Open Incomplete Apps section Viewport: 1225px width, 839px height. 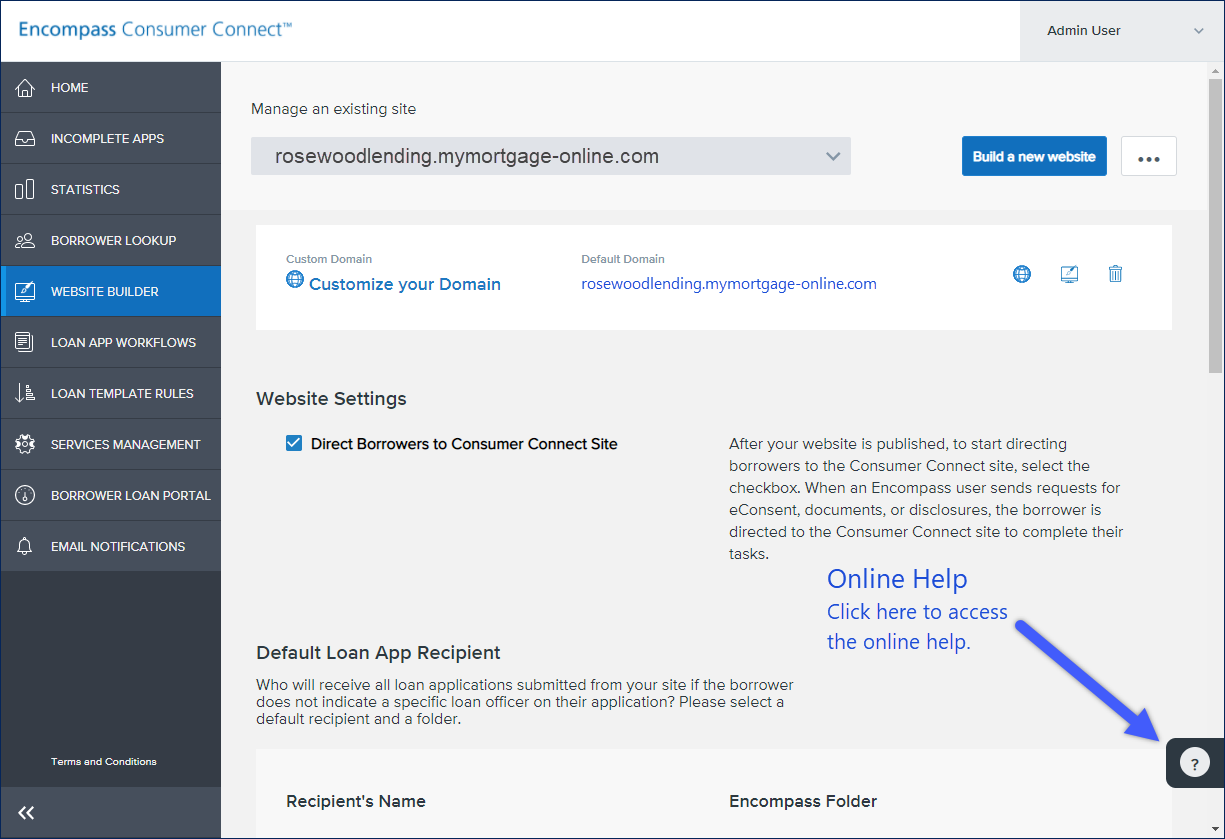111,139
